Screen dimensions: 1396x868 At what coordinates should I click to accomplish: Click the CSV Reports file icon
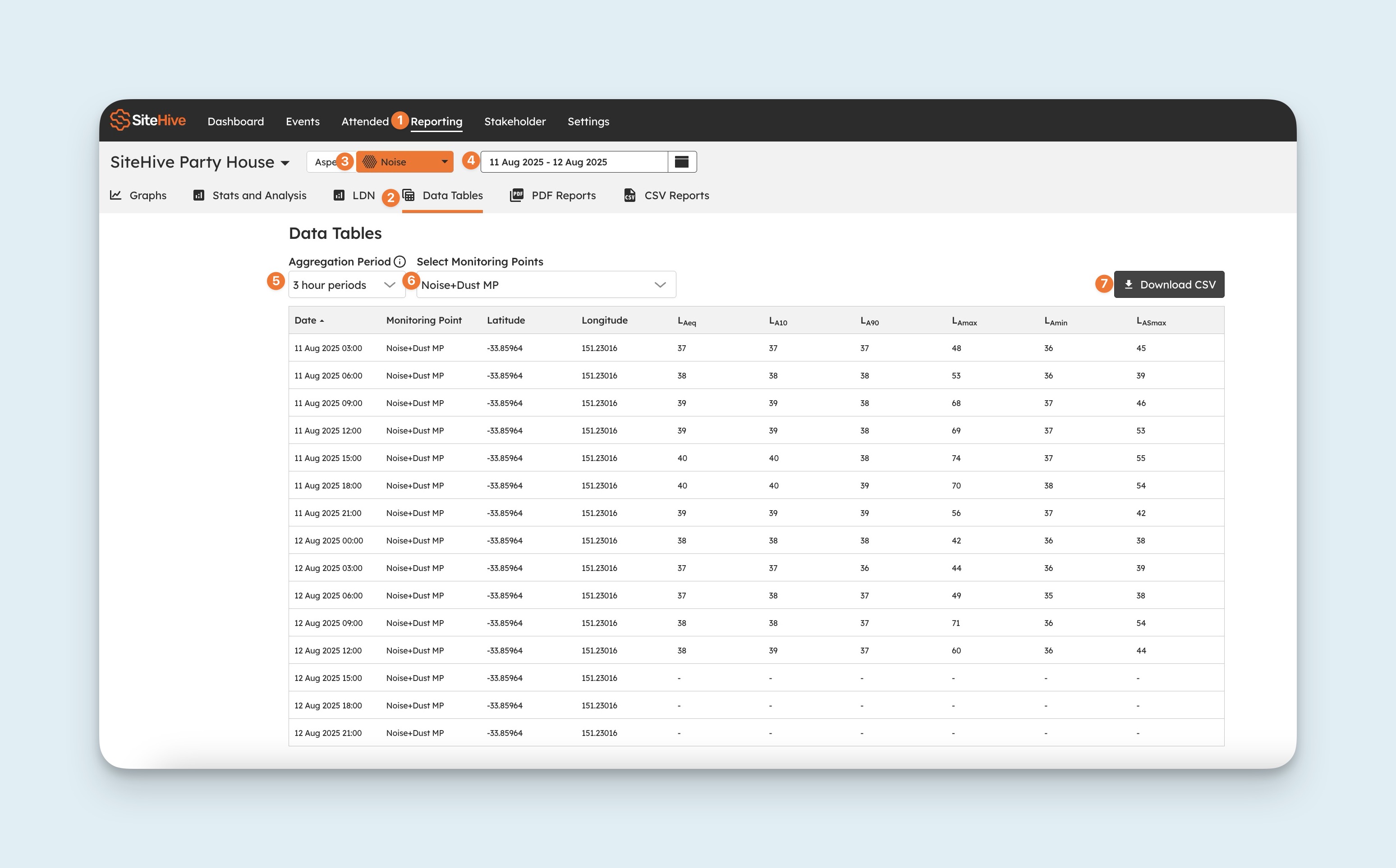click(629, 195)
